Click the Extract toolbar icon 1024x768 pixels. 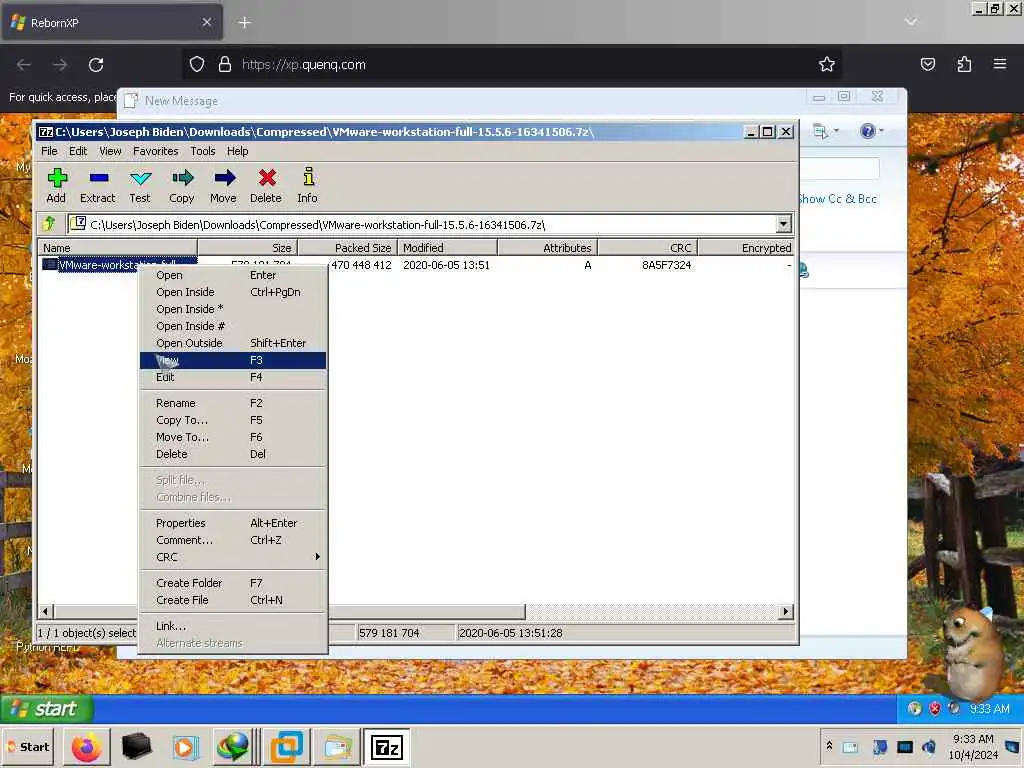[98, 185]
